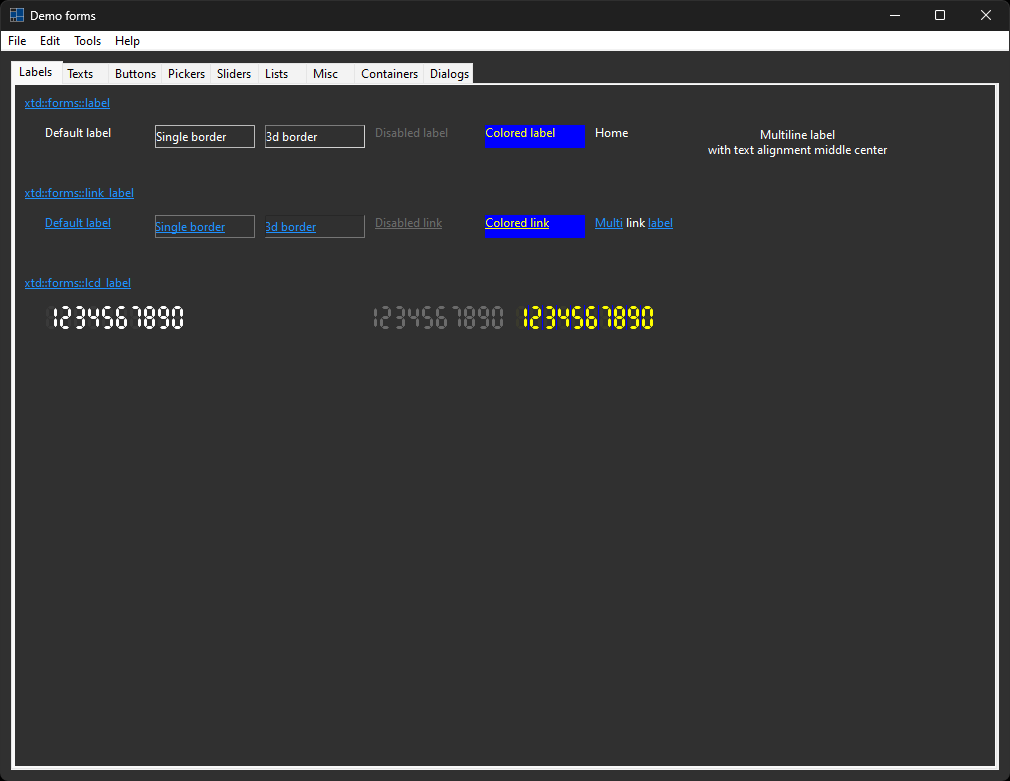The width and height of the screenshot is (1010, 781).
Task: Switch to the Texts tab
Action: coord(80,74)
